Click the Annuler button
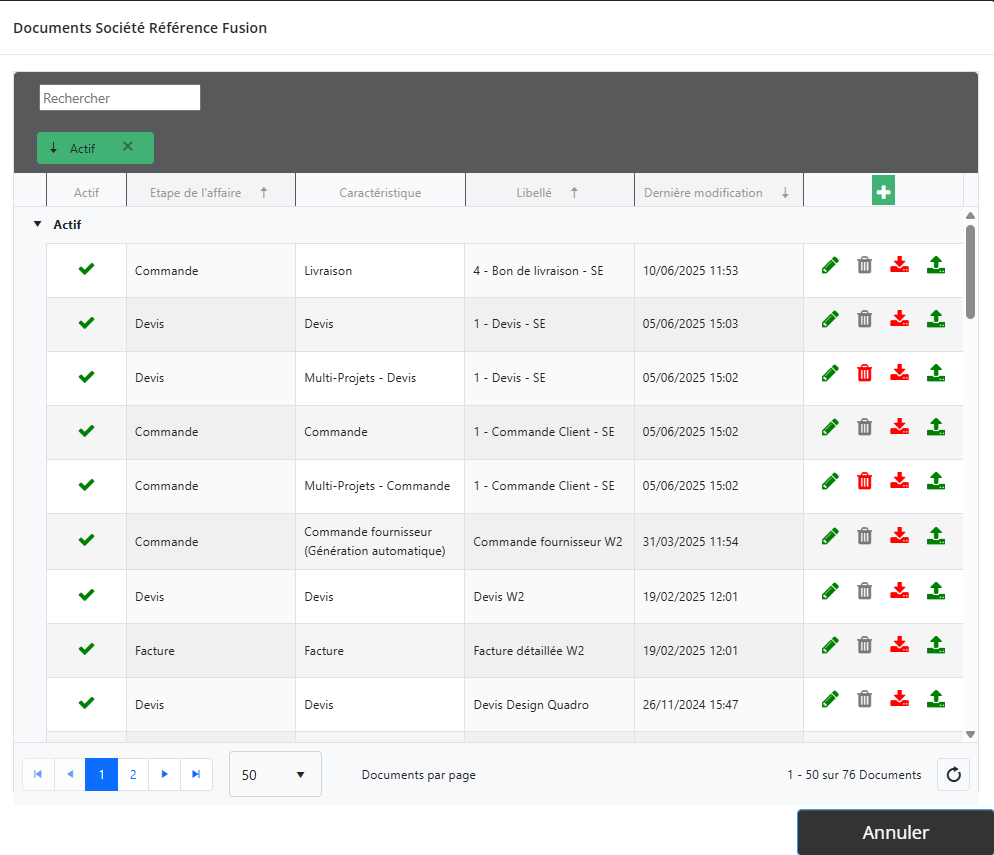Image resolution: width=994 pixels, height=855 pixels. pyautogui.click(x=895, y=832)
